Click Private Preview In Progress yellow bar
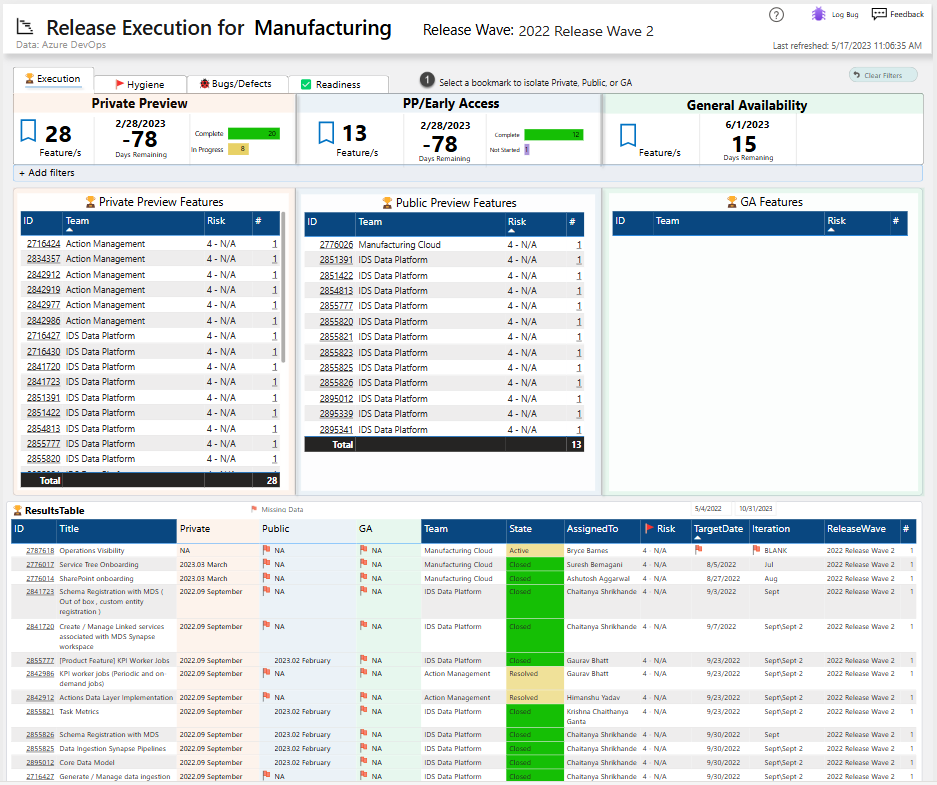The image size is (937, 785). pos(238,149)
